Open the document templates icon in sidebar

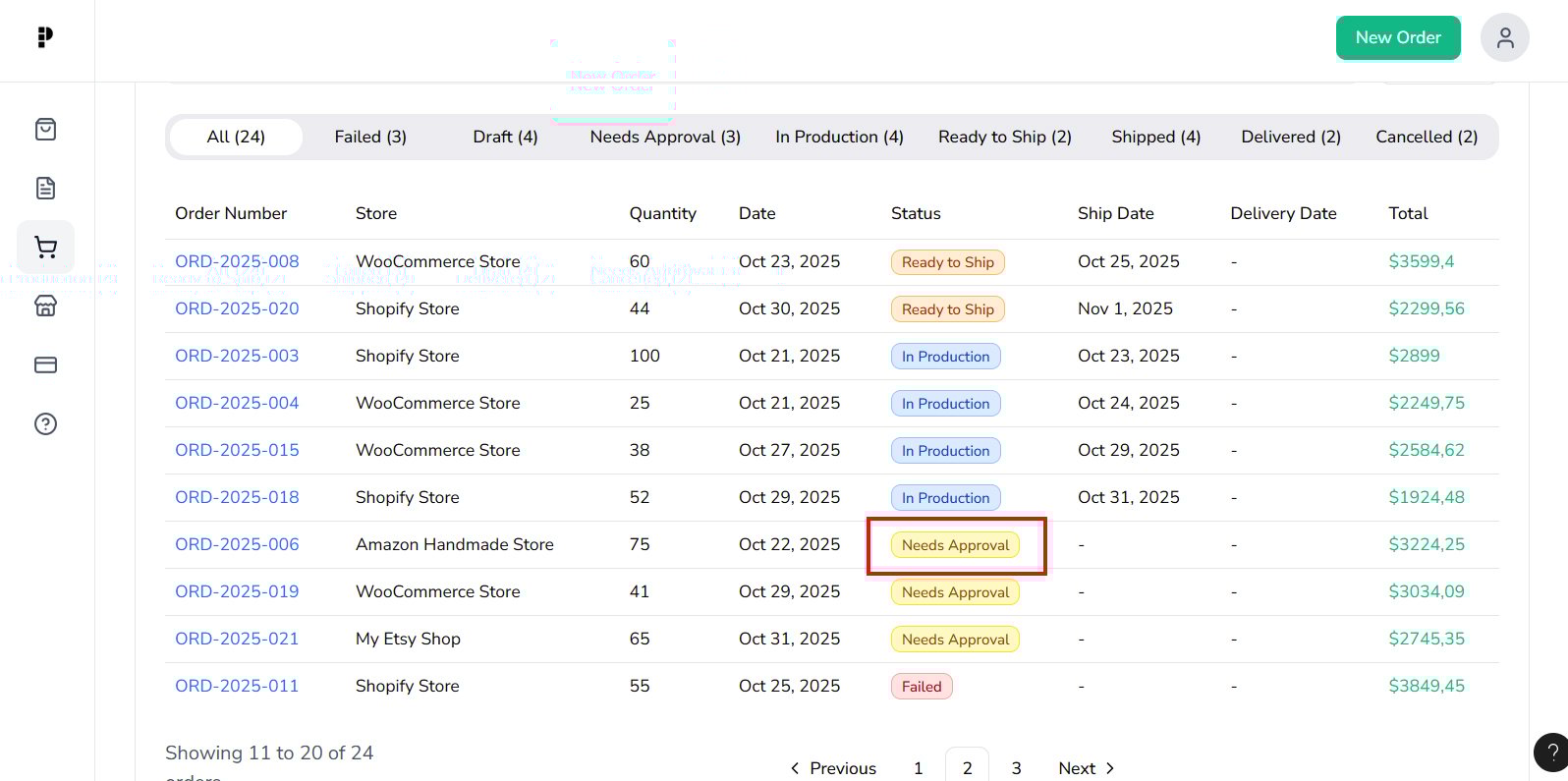45,189
